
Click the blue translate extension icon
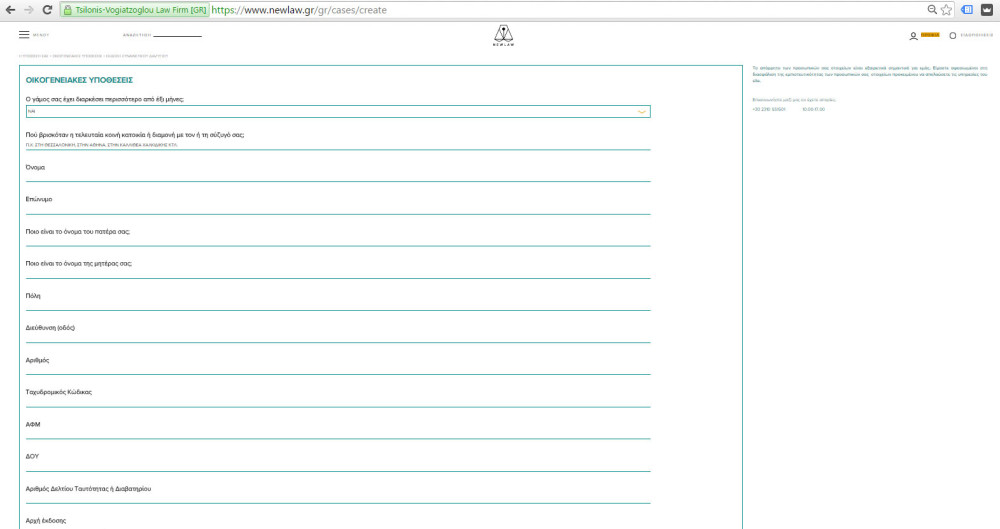point(966,9)
